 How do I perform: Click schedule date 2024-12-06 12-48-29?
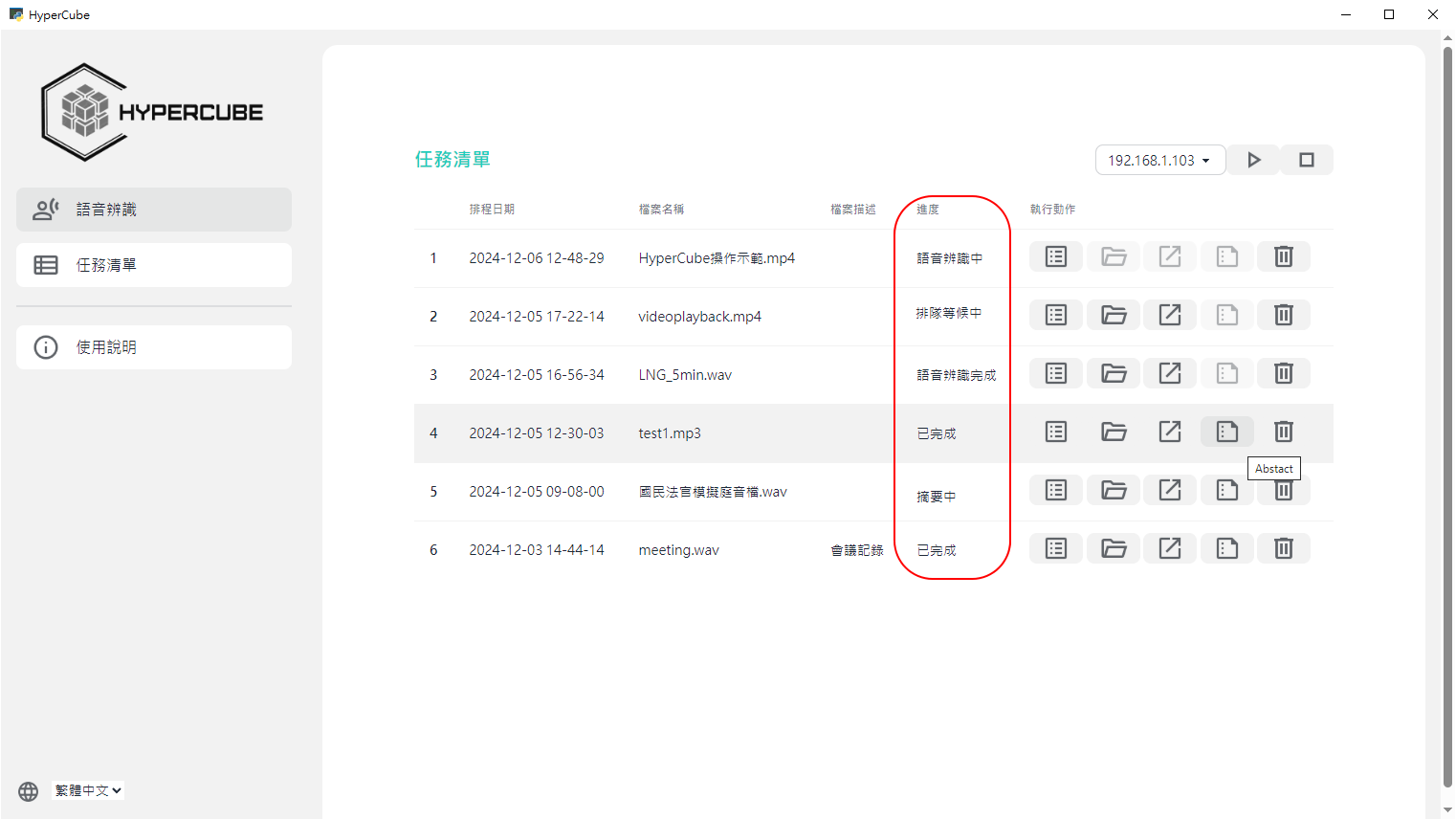[537, 258]
